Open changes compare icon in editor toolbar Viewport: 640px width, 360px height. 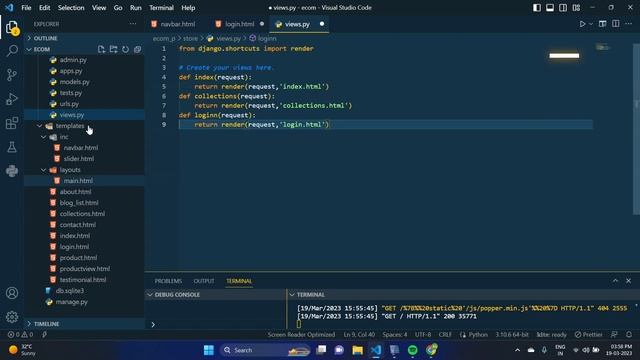(x=602, y=24)
